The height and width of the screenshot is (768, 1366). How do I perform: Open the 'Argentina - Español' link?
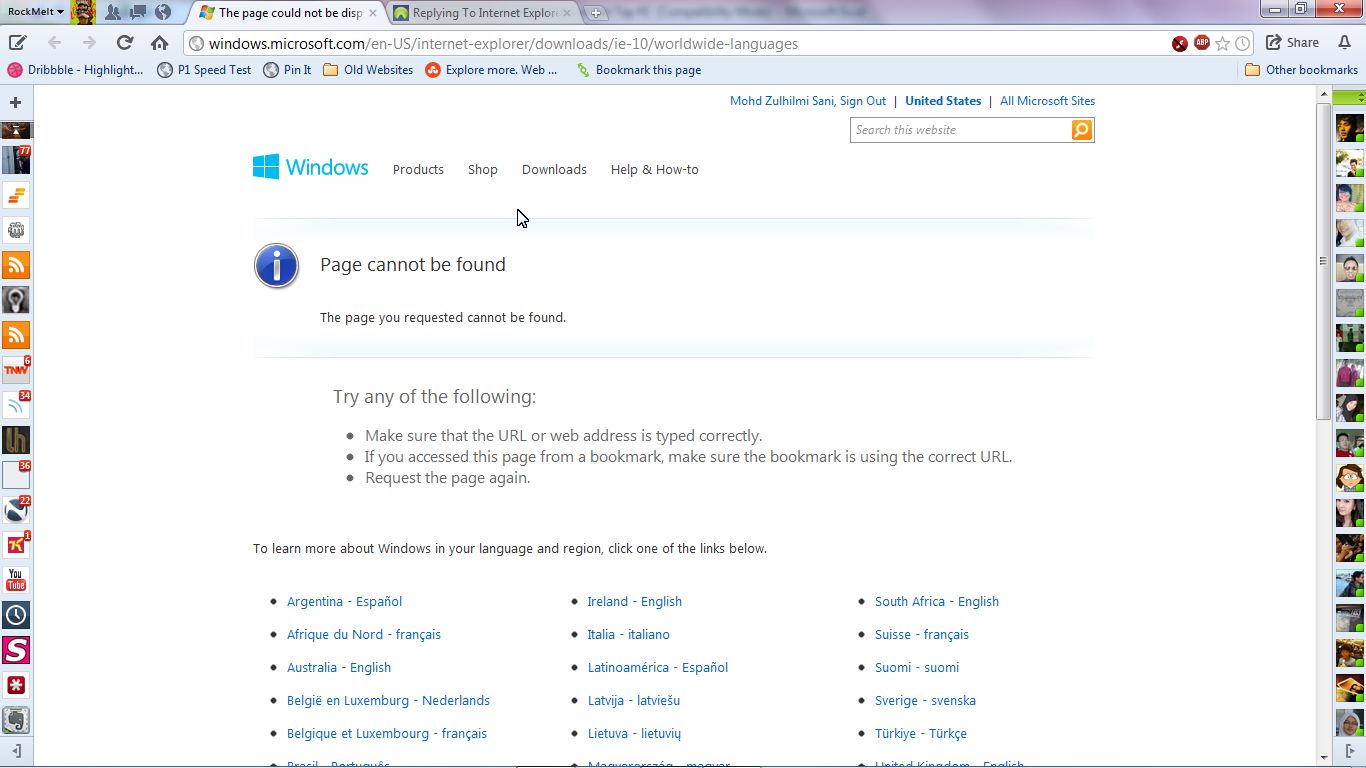[344, 602]
